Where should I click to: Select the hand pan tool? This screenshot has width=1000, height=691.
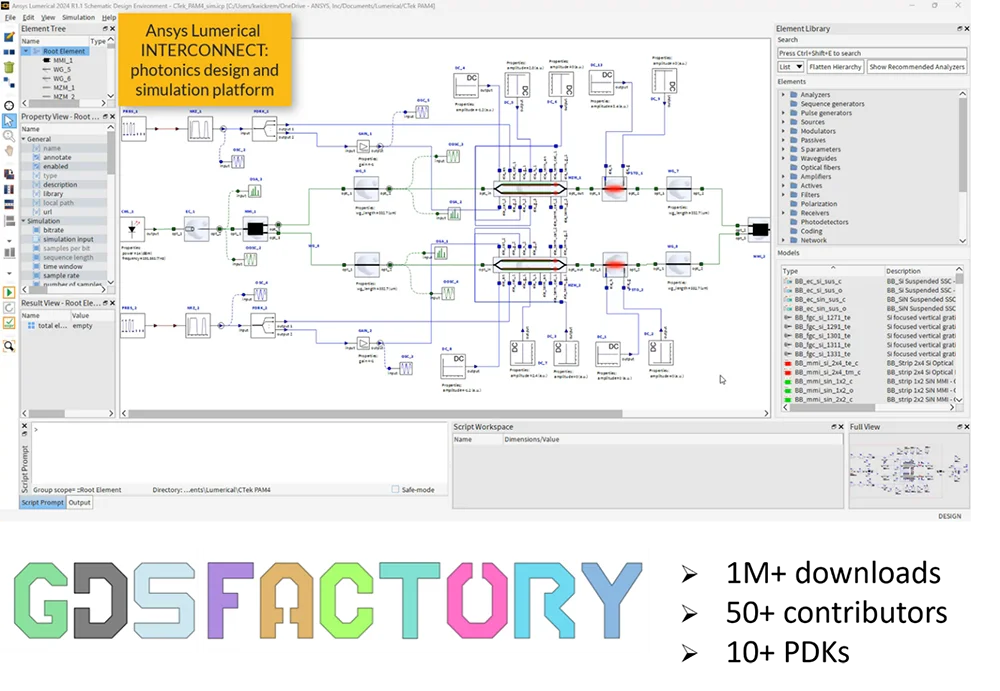click(x=9, y=151)
